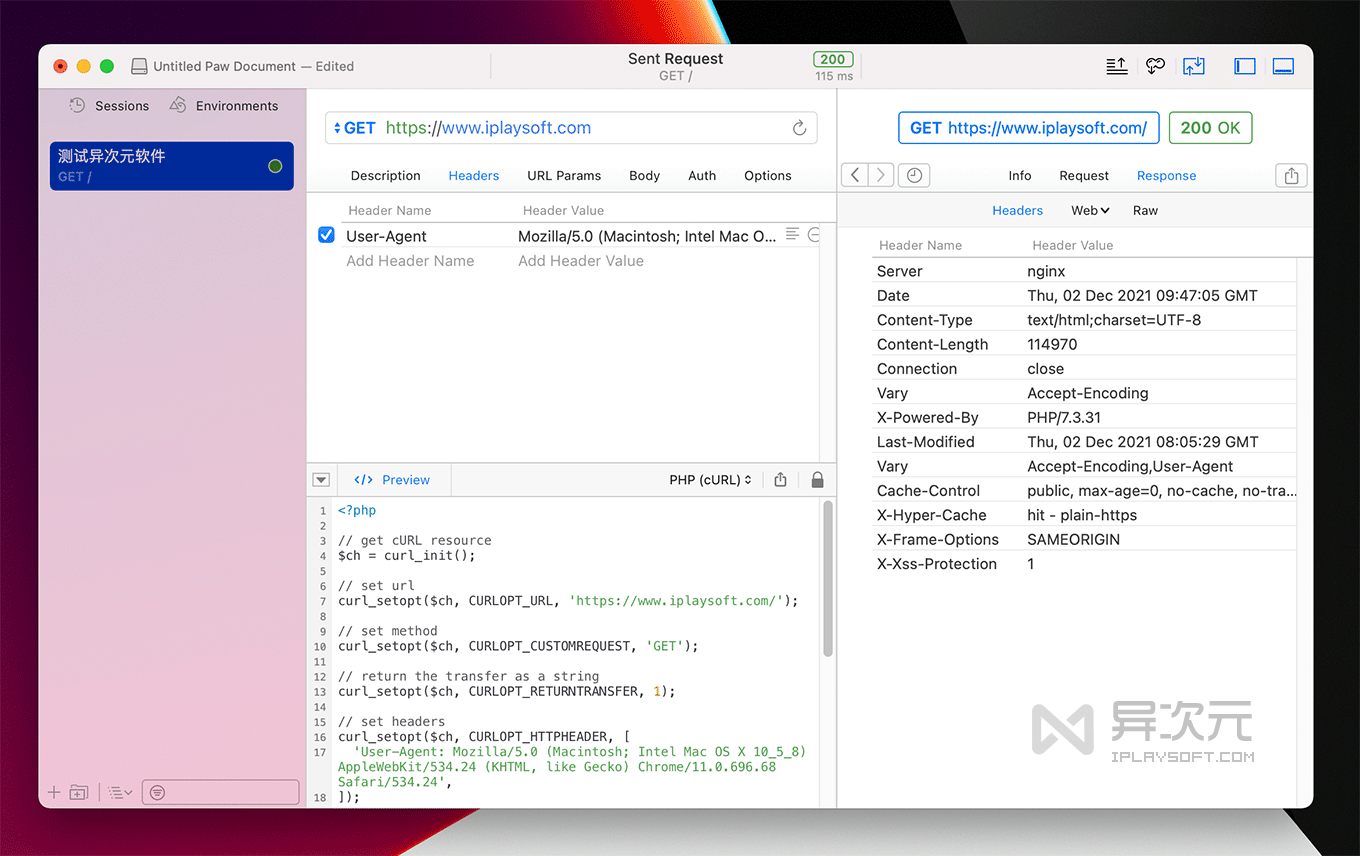
Task: Toggle the left sidebar layout icon
Action: [1245, 66]
